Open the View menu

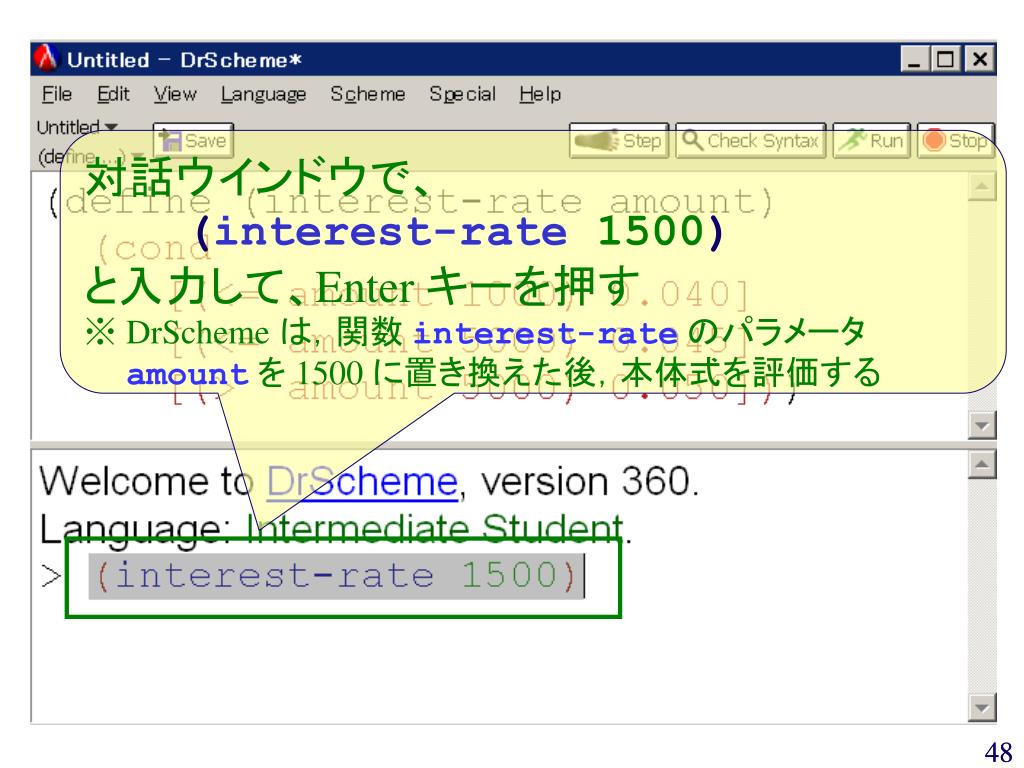(175, 94)
